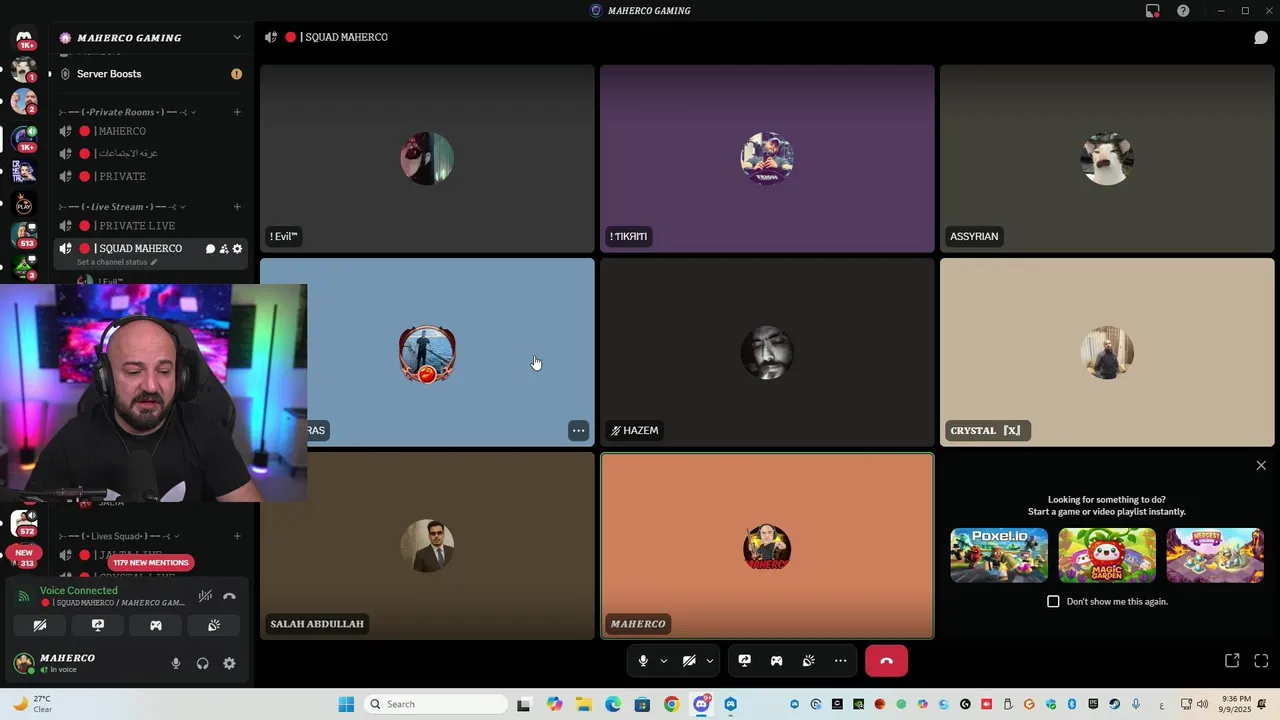Click red disconnect call button
Image resolution: width=1280 pixels, height=720 pixels.
pos(886,661)
